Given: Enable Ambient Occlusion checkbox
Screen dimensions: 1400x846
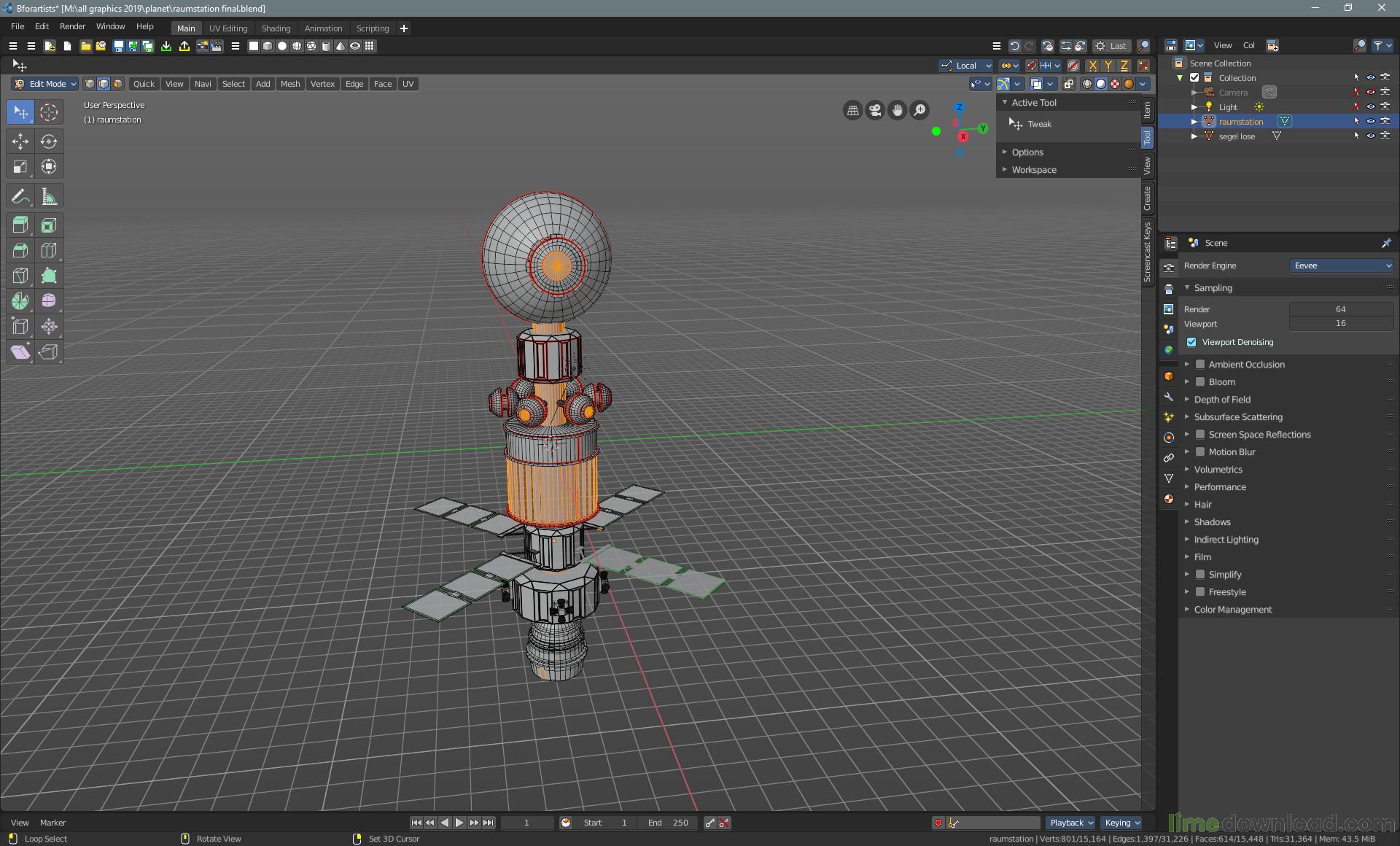Looking at the screenshot, I should click(x=1200, y=364).
